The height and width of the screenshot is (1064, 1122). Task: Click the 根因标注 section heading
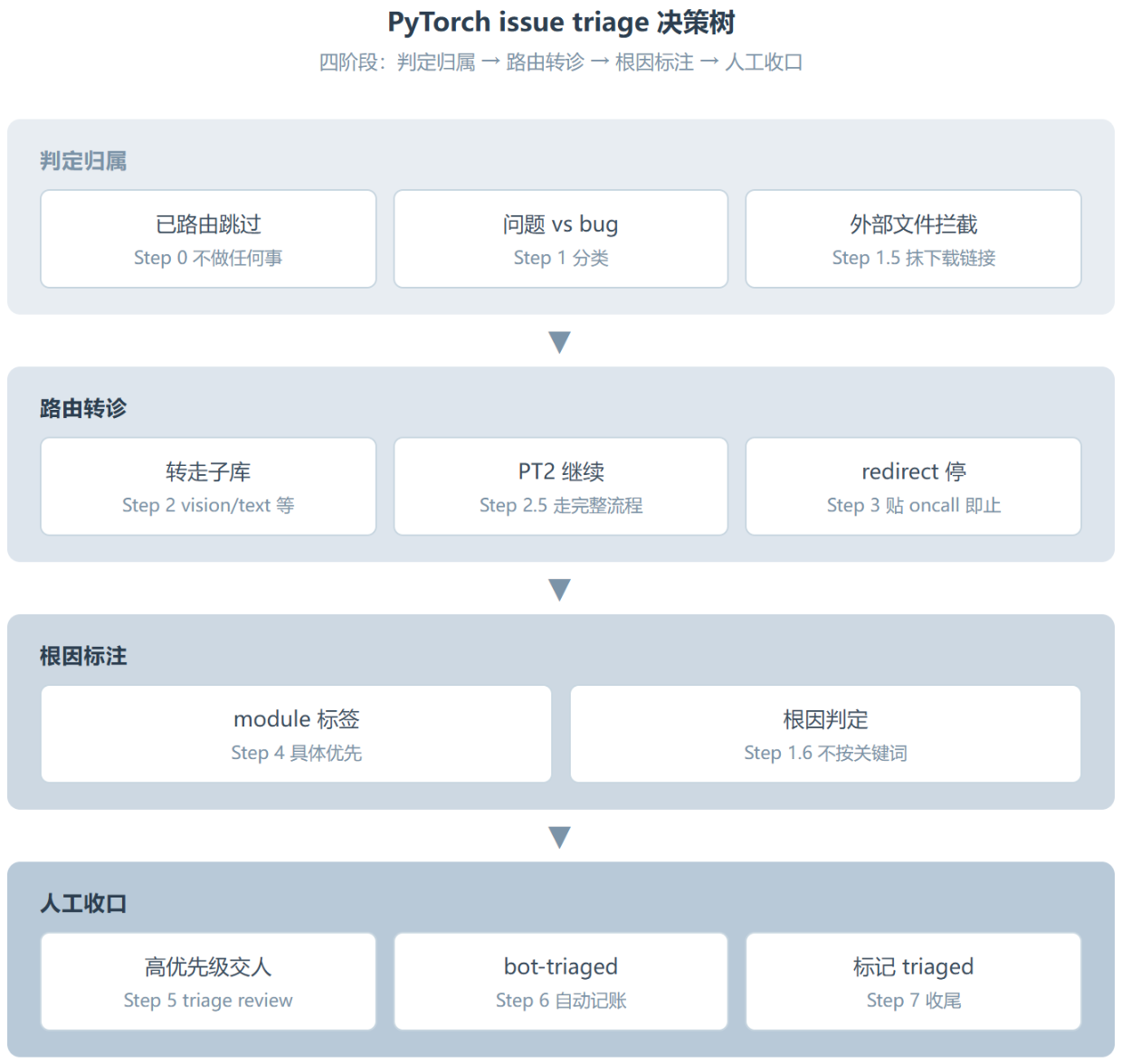point(83,656)
